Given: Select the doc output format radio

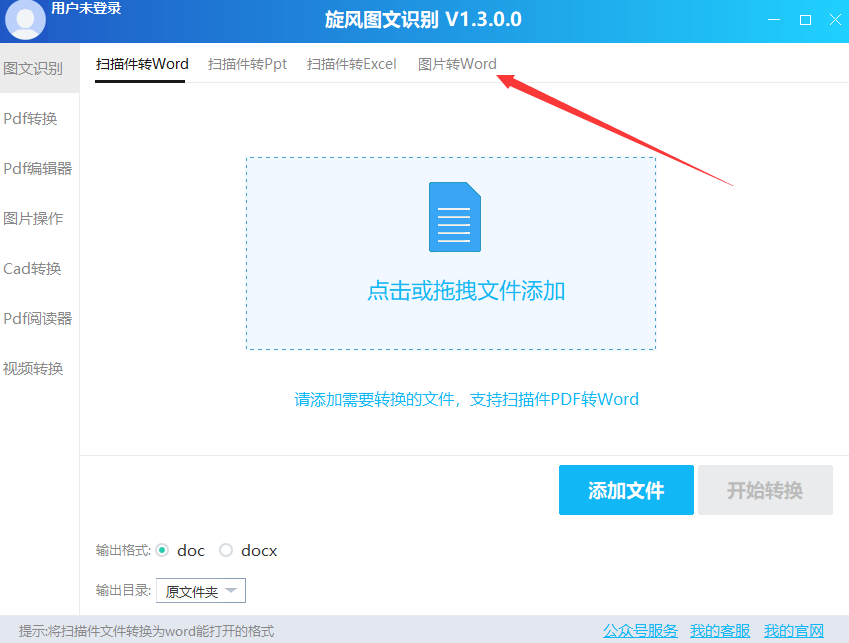Looking at the screenshot, I should pyautogui.click(x=162, y=550).
